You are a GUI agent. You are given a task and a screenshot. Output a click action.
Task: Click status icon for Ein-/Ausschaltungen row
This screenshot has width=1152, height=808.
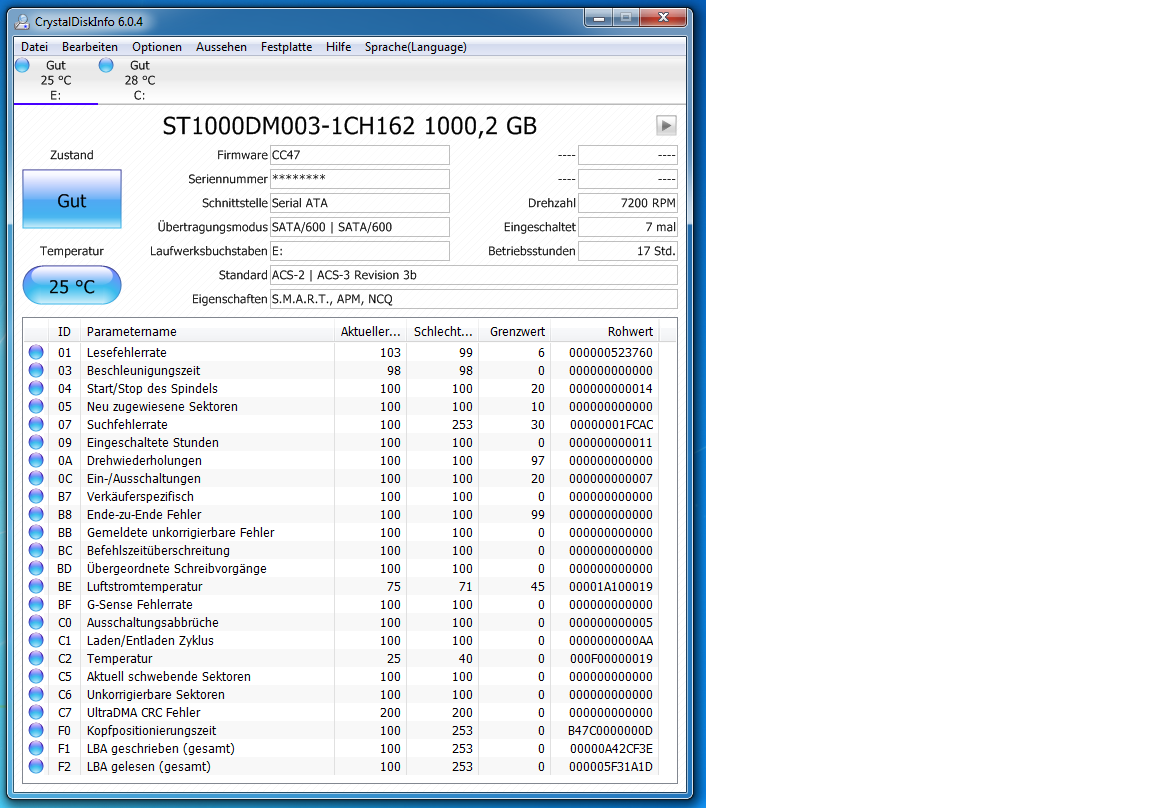click(x=36, y=478)
